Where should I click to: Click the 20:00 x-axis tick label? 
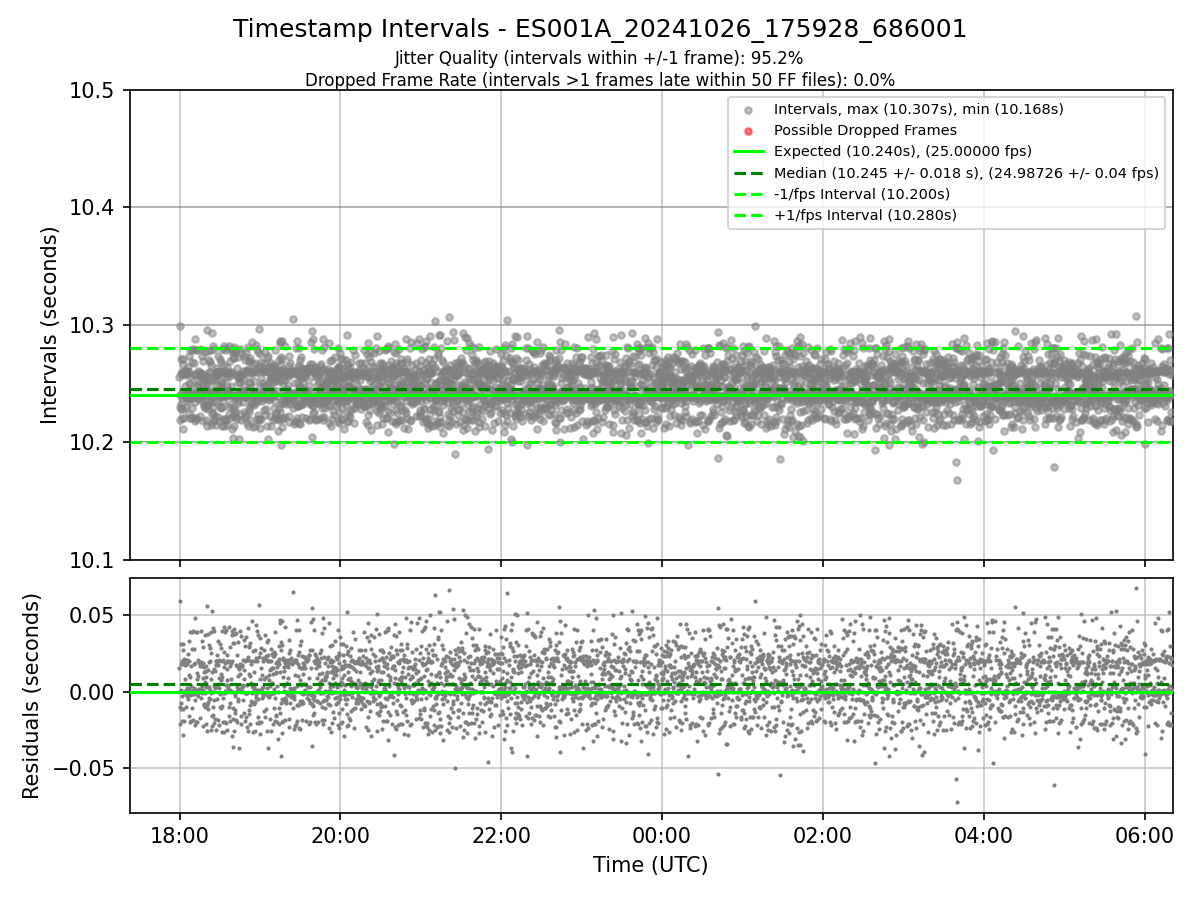(x=340, y=835)
